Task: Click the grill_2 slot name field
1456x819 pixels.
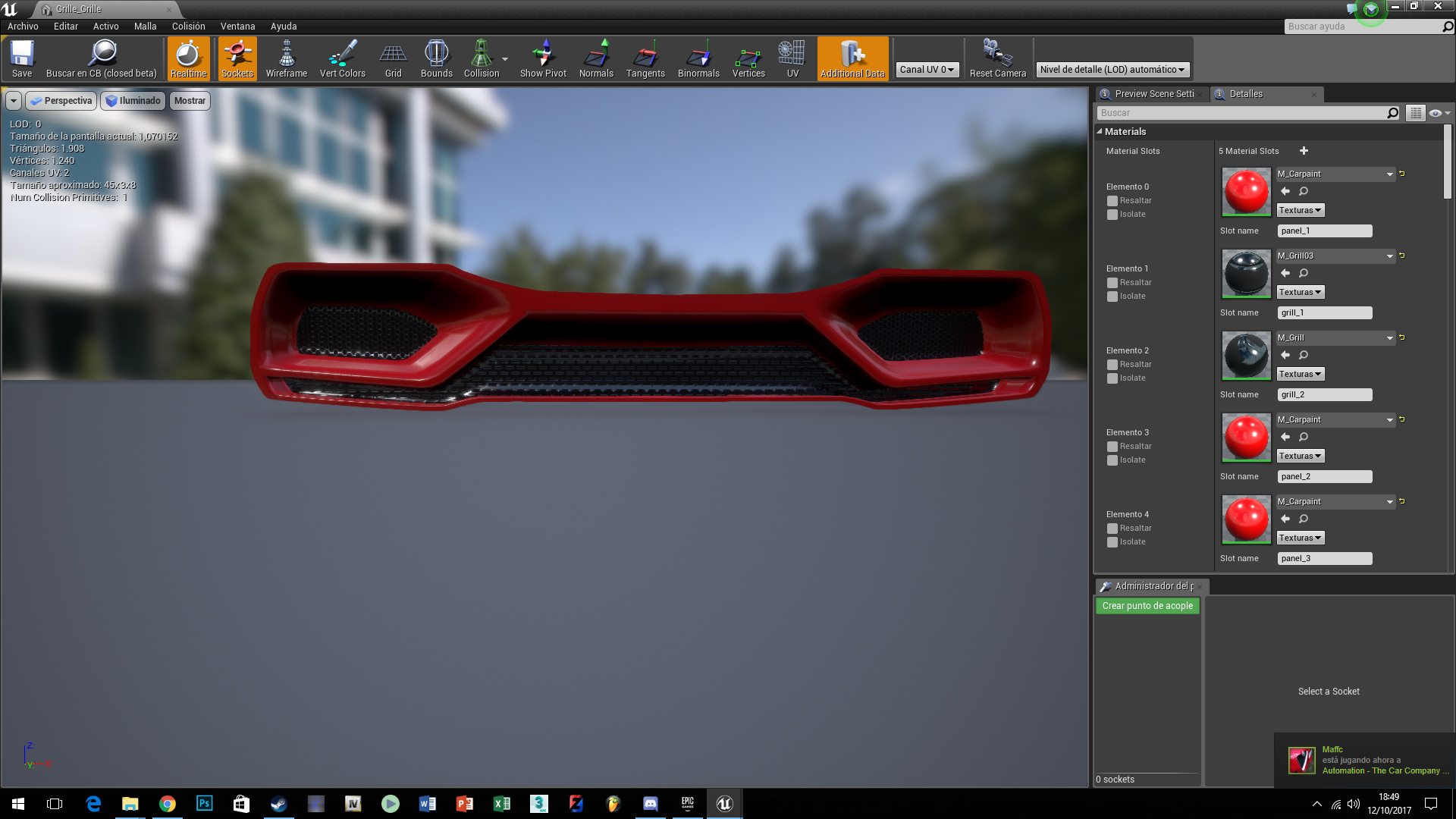Action: pyautogui.click(x=1324, y=395)
